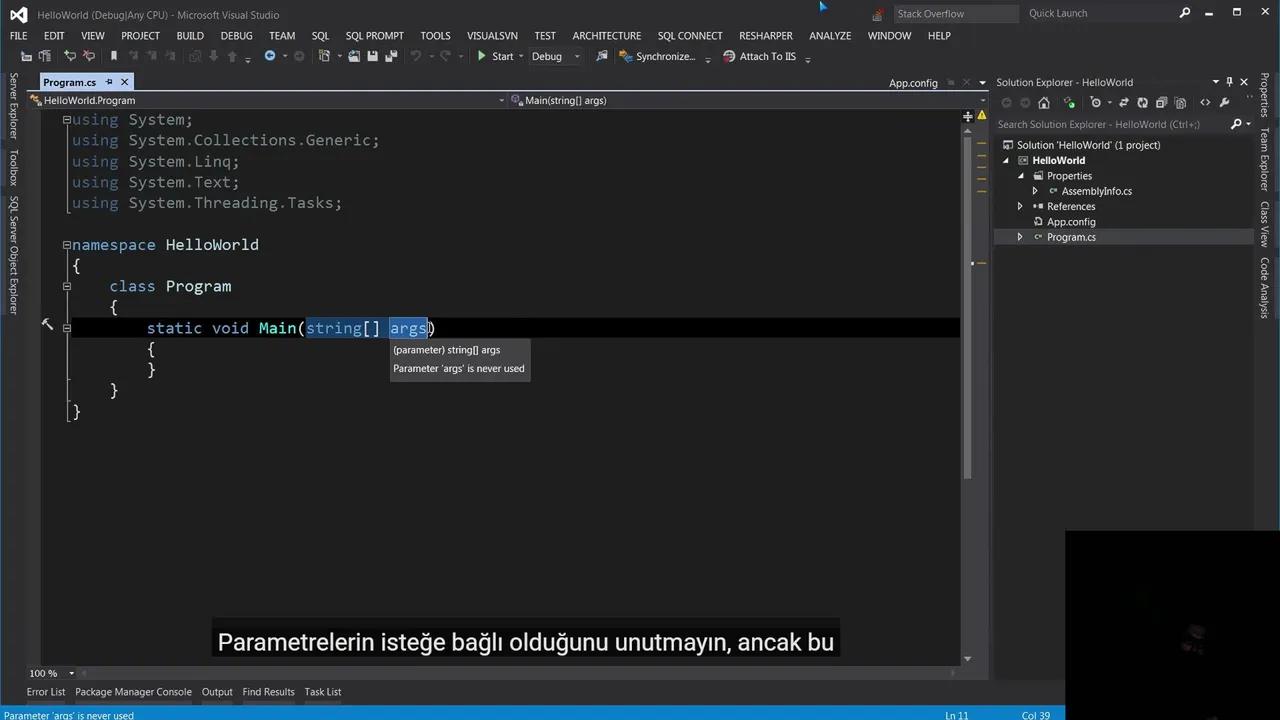1280x720 pixels.
Task: Click the New Project toolbar icon
Action: (x=324, y=56)
